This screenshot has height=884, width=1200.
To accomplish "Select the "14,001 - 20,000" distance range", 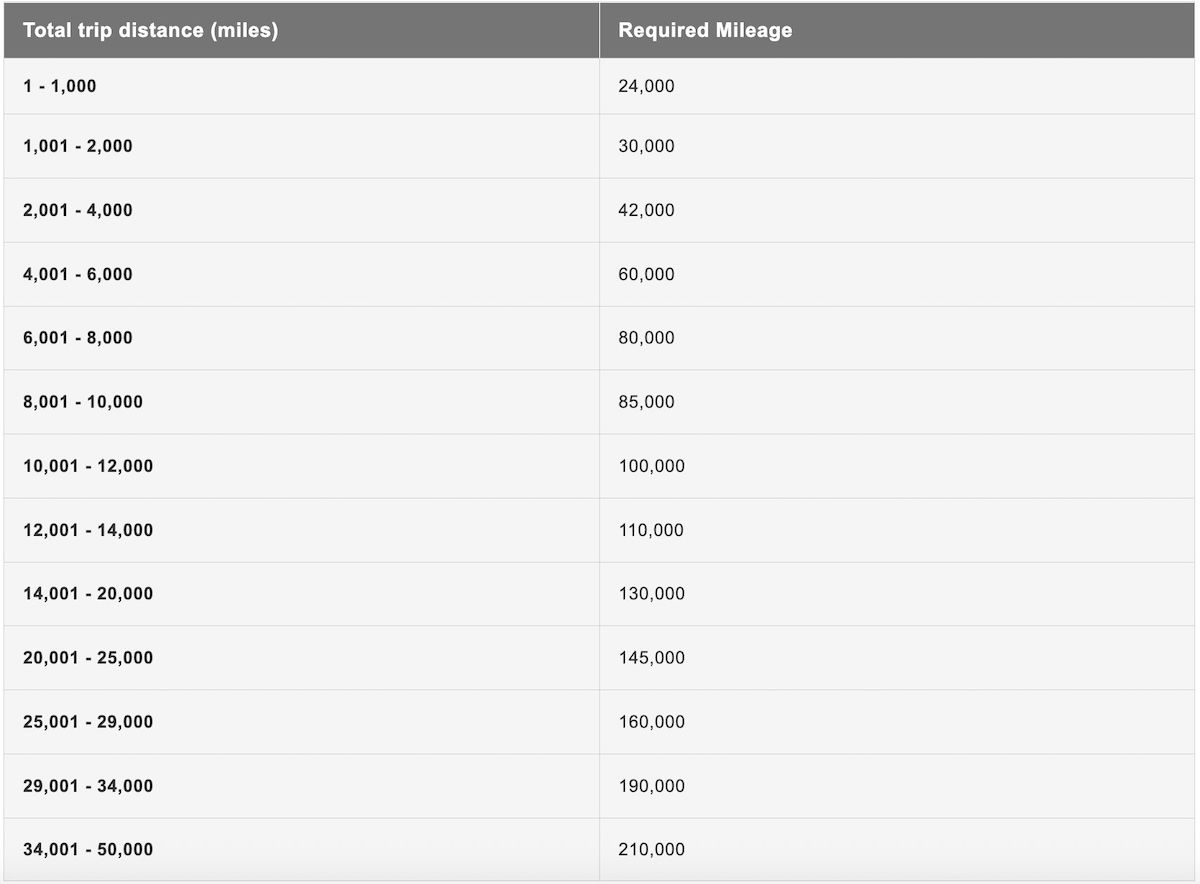I will click(88, 594).
